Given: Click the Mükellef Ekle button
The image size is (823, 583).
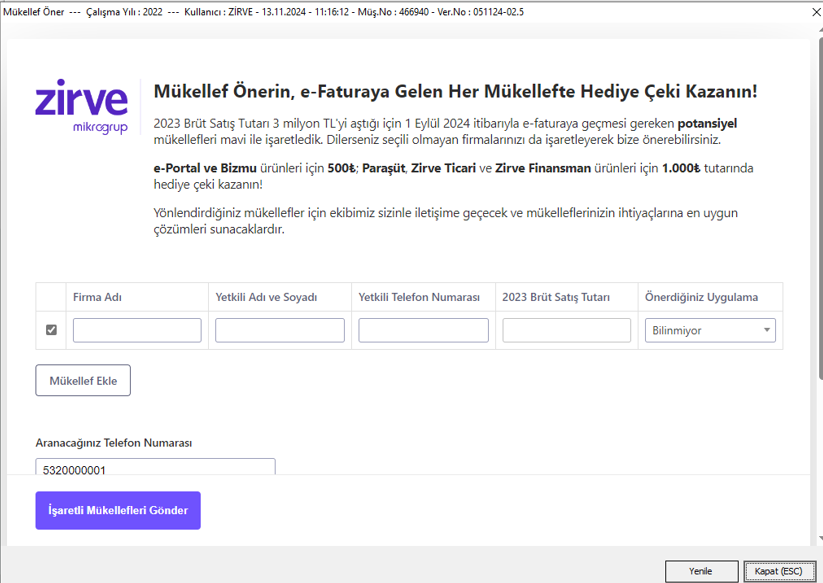Looking at the screenshot, I should tap(83, 380).
